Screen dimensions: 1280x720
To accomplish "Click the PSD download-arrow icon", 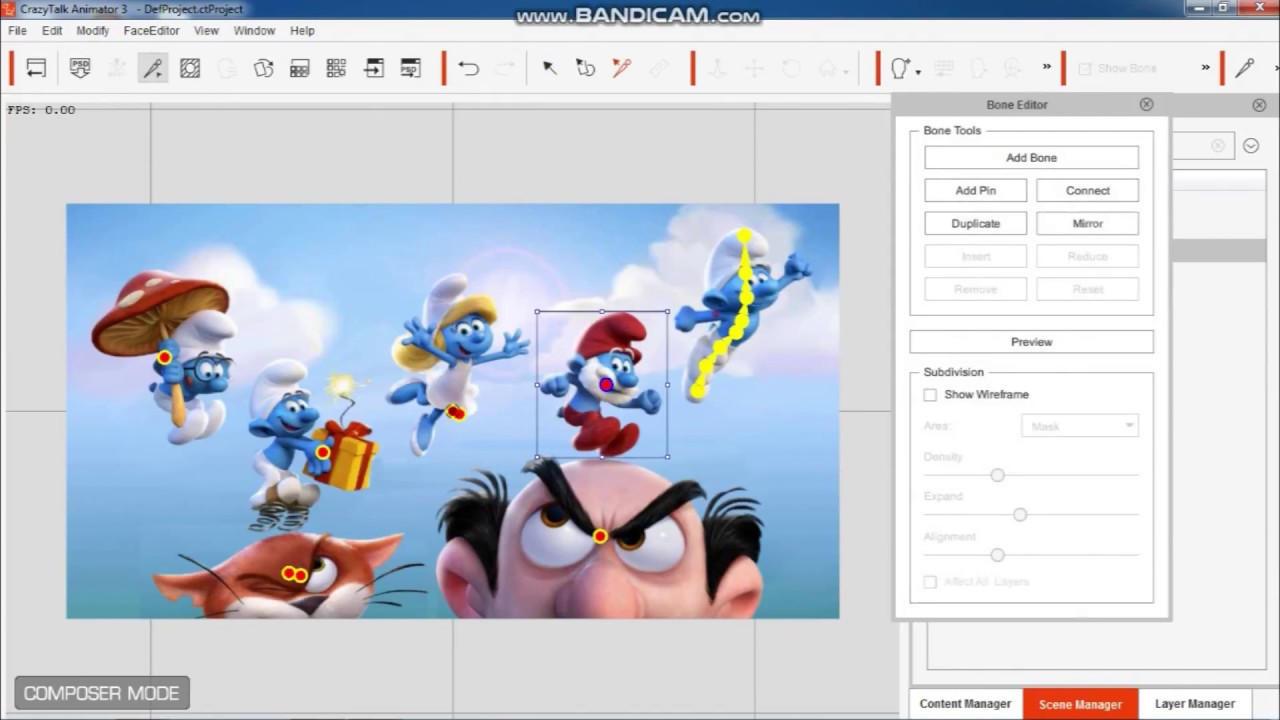I will pos(80,68).
